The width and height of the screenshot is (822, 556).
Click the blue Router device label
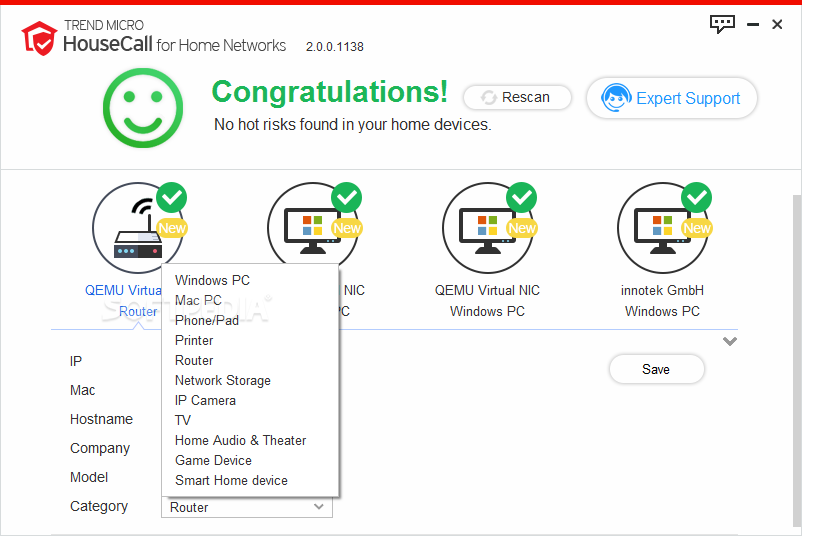point(138,312)
